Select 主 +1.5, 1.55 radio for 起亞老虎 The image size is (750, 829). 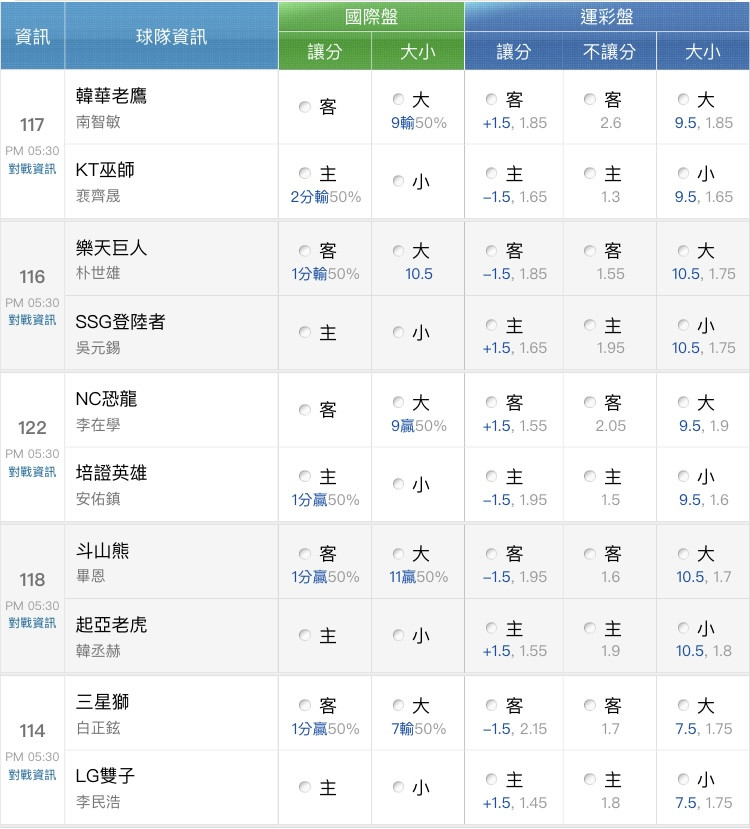492,628
